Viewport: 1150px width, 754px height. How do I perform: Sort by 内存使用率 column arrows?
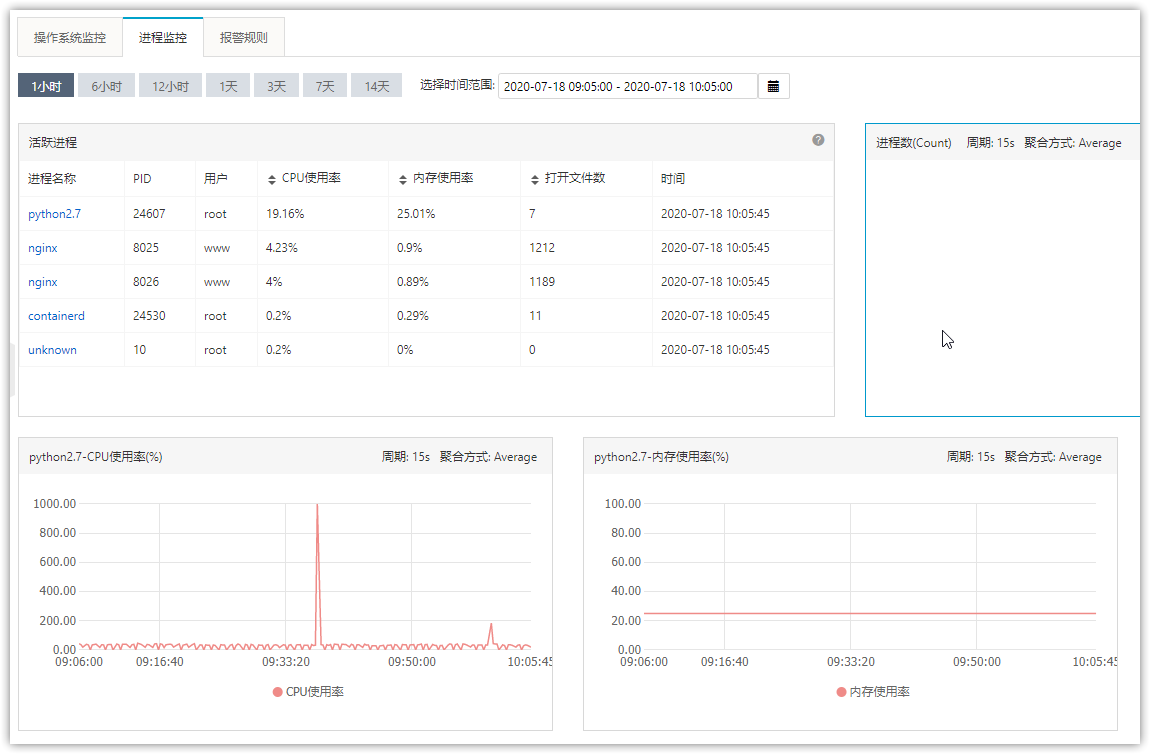403,179
